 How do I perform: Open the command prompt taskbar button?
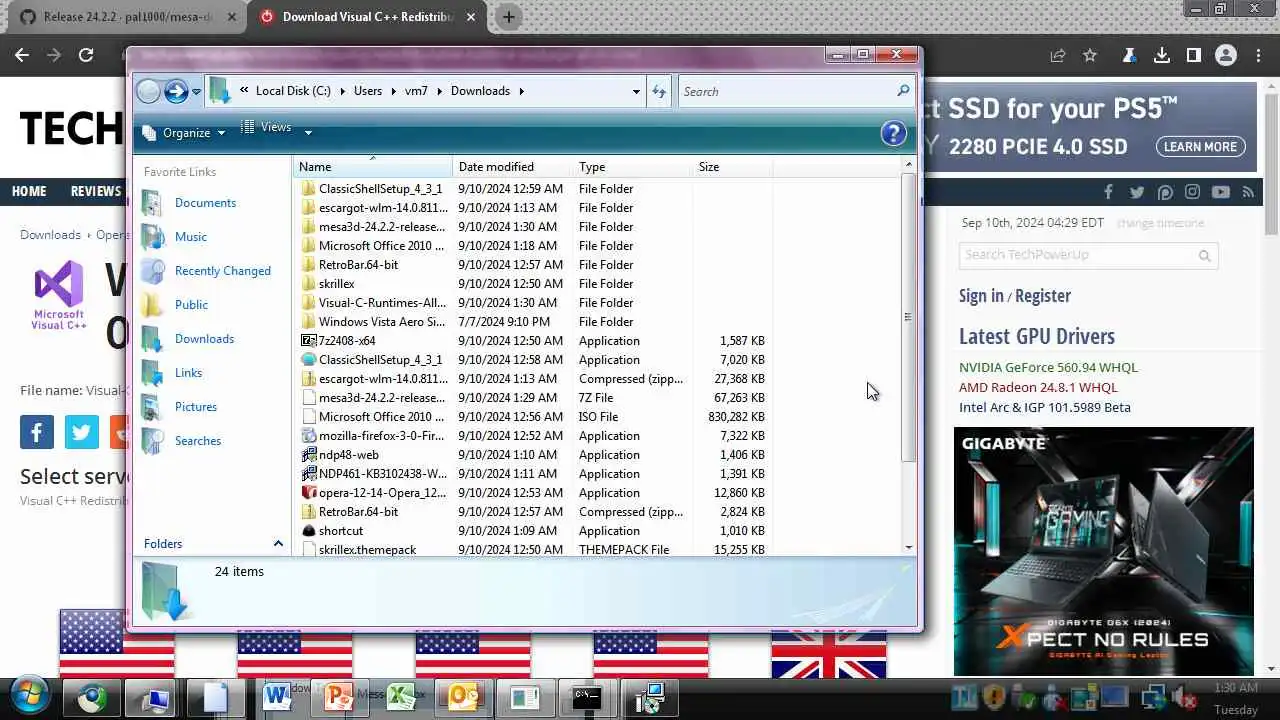coord(587,697)
